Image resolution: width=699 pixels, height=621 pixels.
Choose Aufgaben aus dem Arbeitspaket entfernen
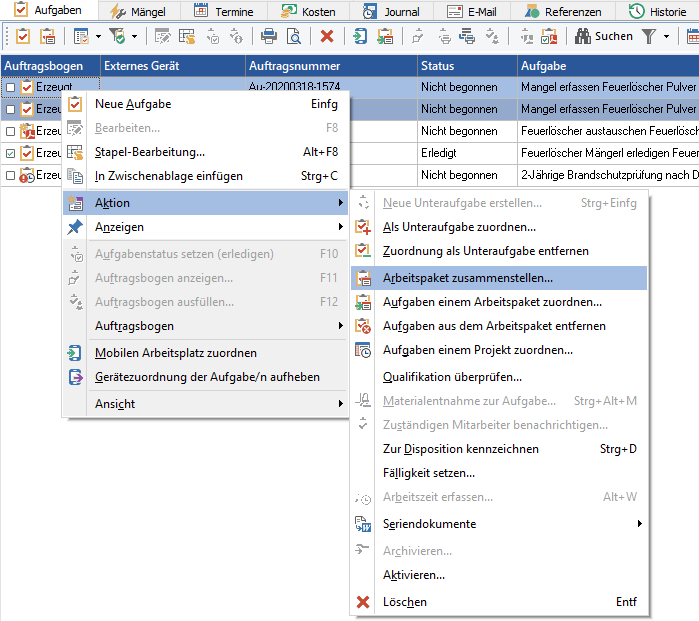[x=499, y=326]
